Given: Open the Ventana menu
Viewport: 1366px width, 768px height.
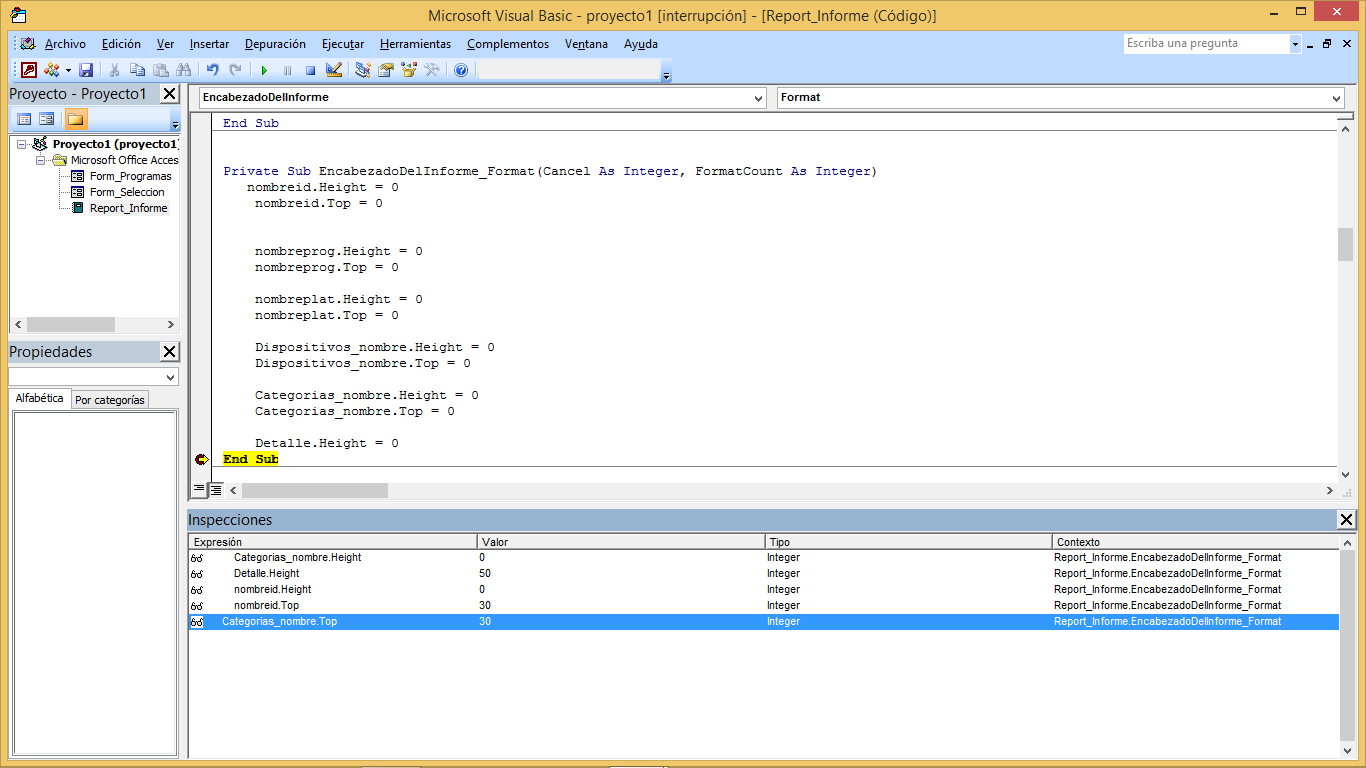Looking at the screenshot, I should [586, 44].
